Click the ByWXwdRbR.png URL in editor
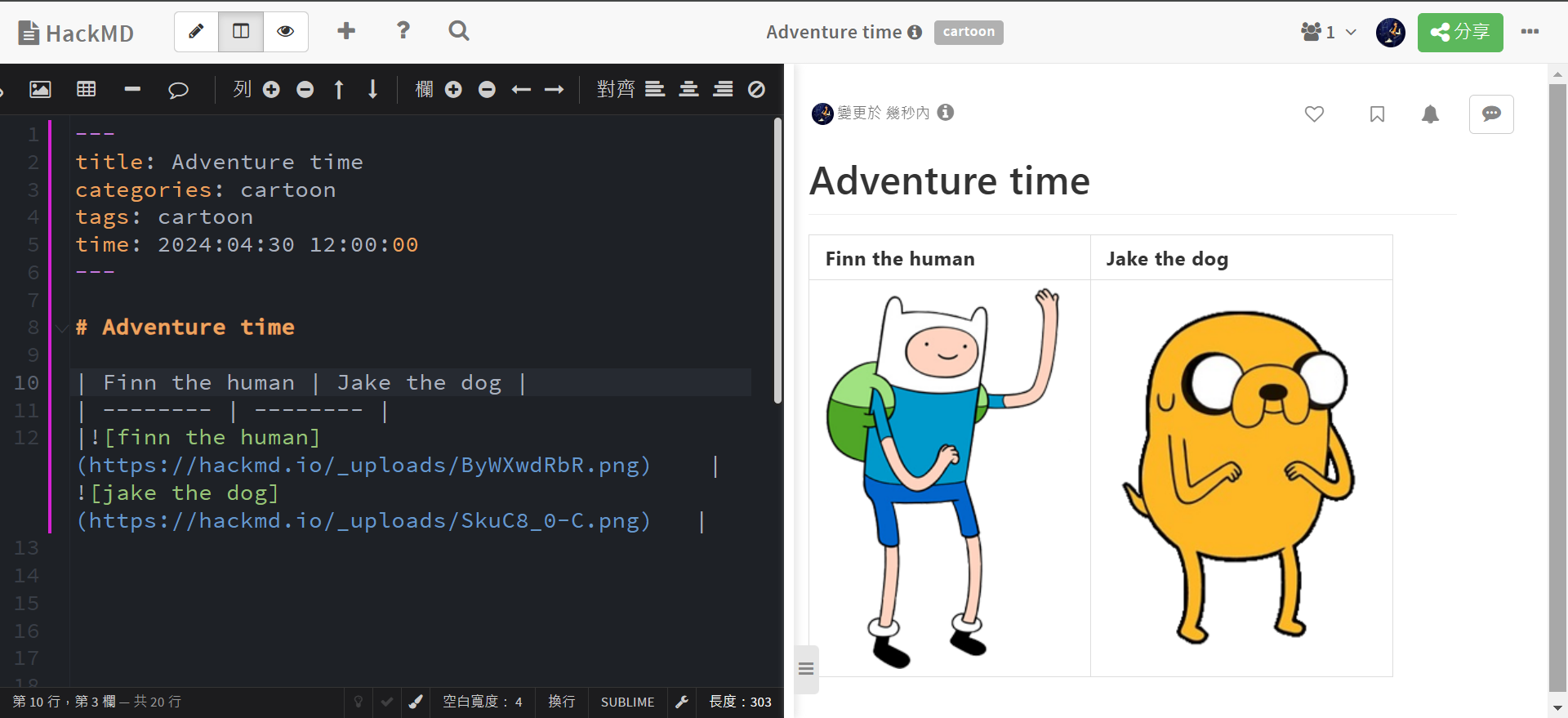1568x718 pixels. (x=363, y=466)
